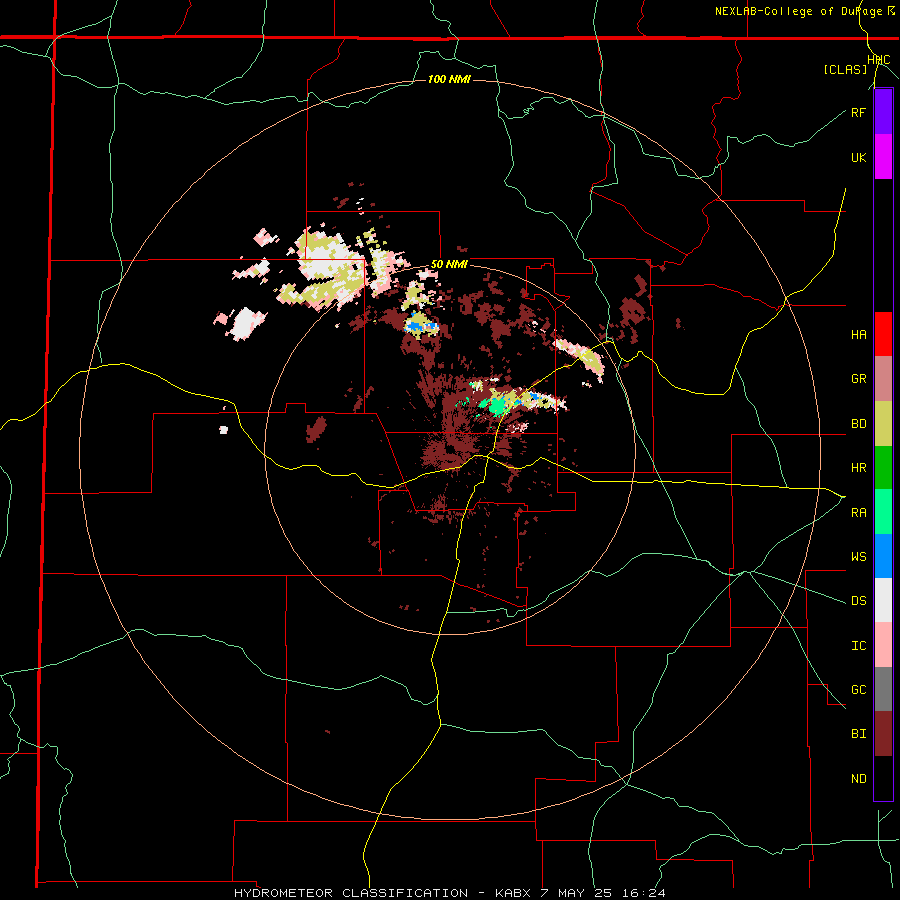Click the HR legend label

pyautogui.click(x=859, y=468)
